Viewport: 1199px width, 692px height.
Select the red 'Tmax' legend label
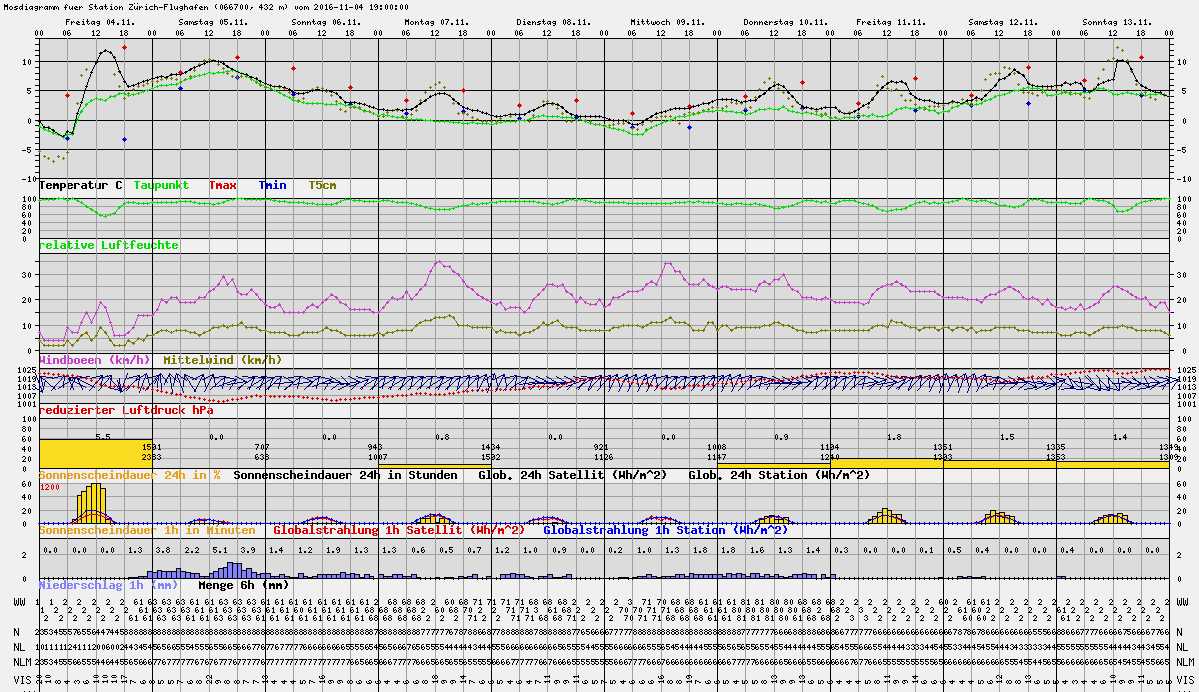pos(223,185)
